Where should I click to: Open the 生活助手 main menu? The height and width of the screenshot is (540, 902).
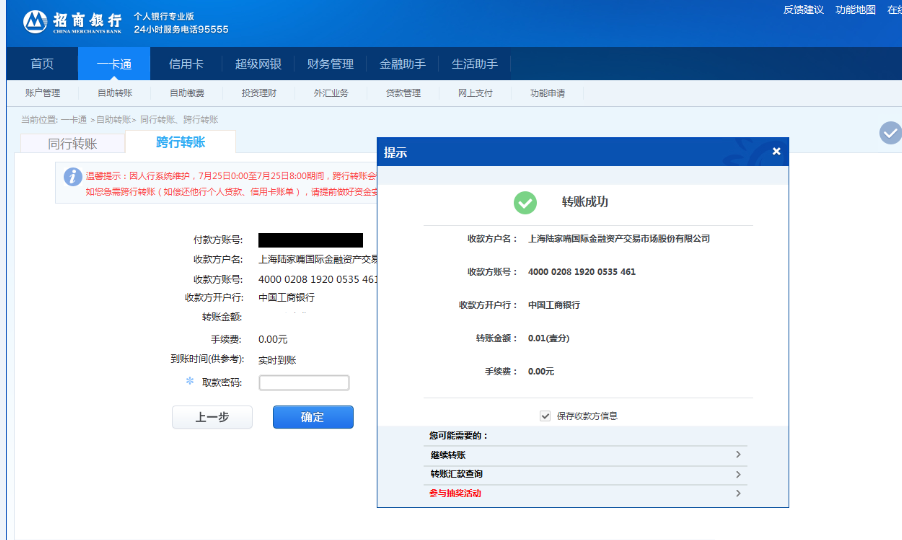pos(475,64)
